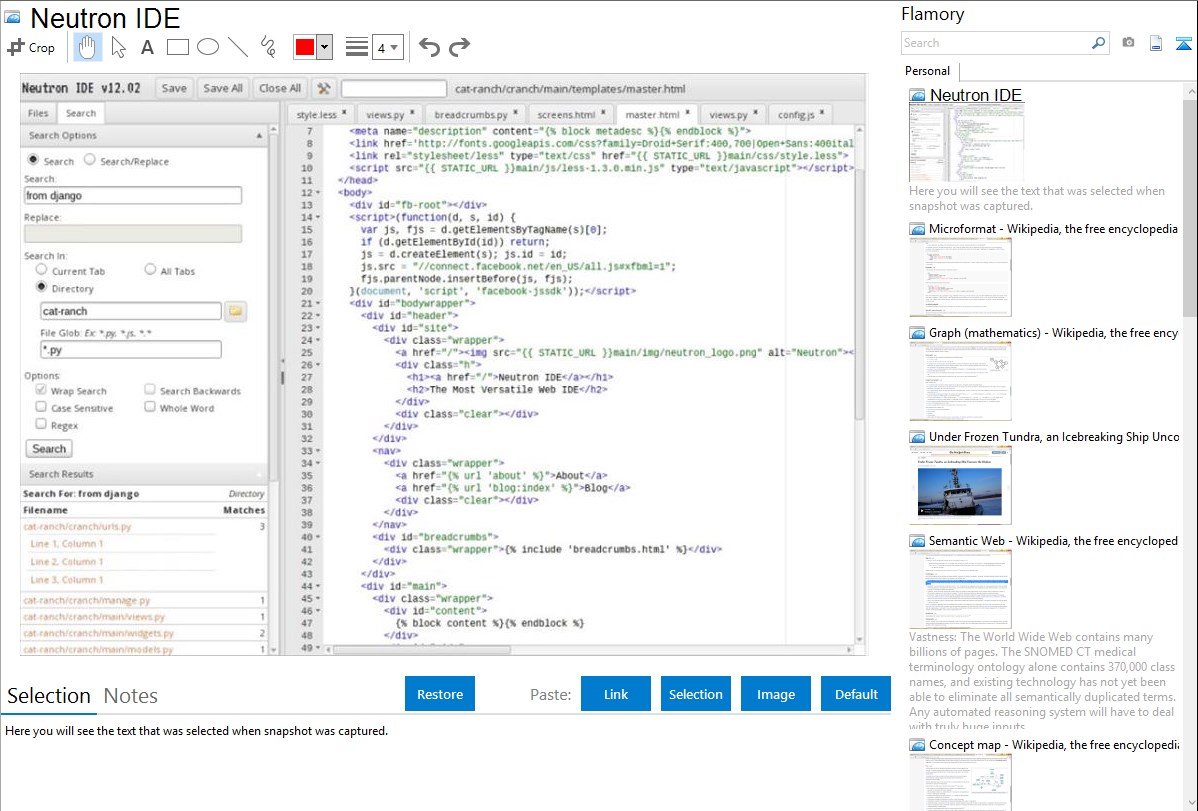Select the Search/Replace radio option

click(x=89, y=160)
